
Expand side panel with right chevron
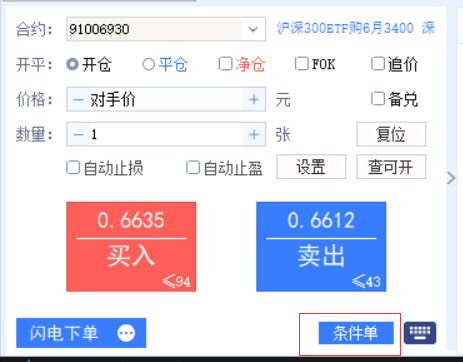(x=451, y=178)
